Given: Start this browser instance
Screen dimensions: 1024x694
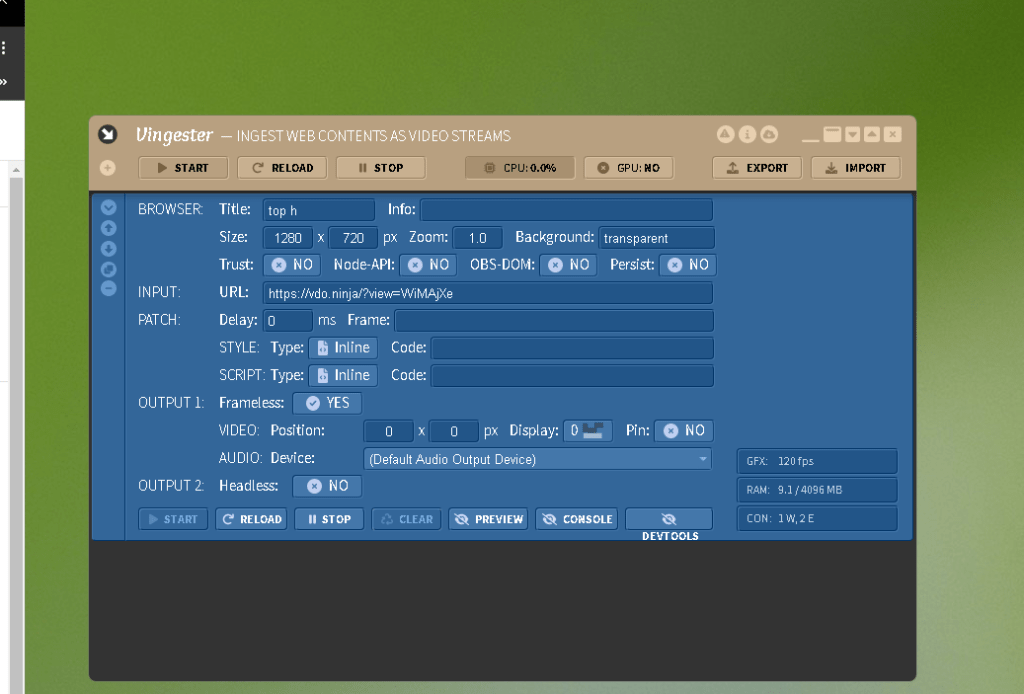Looking at the screenshot, I should coord(173,519).
